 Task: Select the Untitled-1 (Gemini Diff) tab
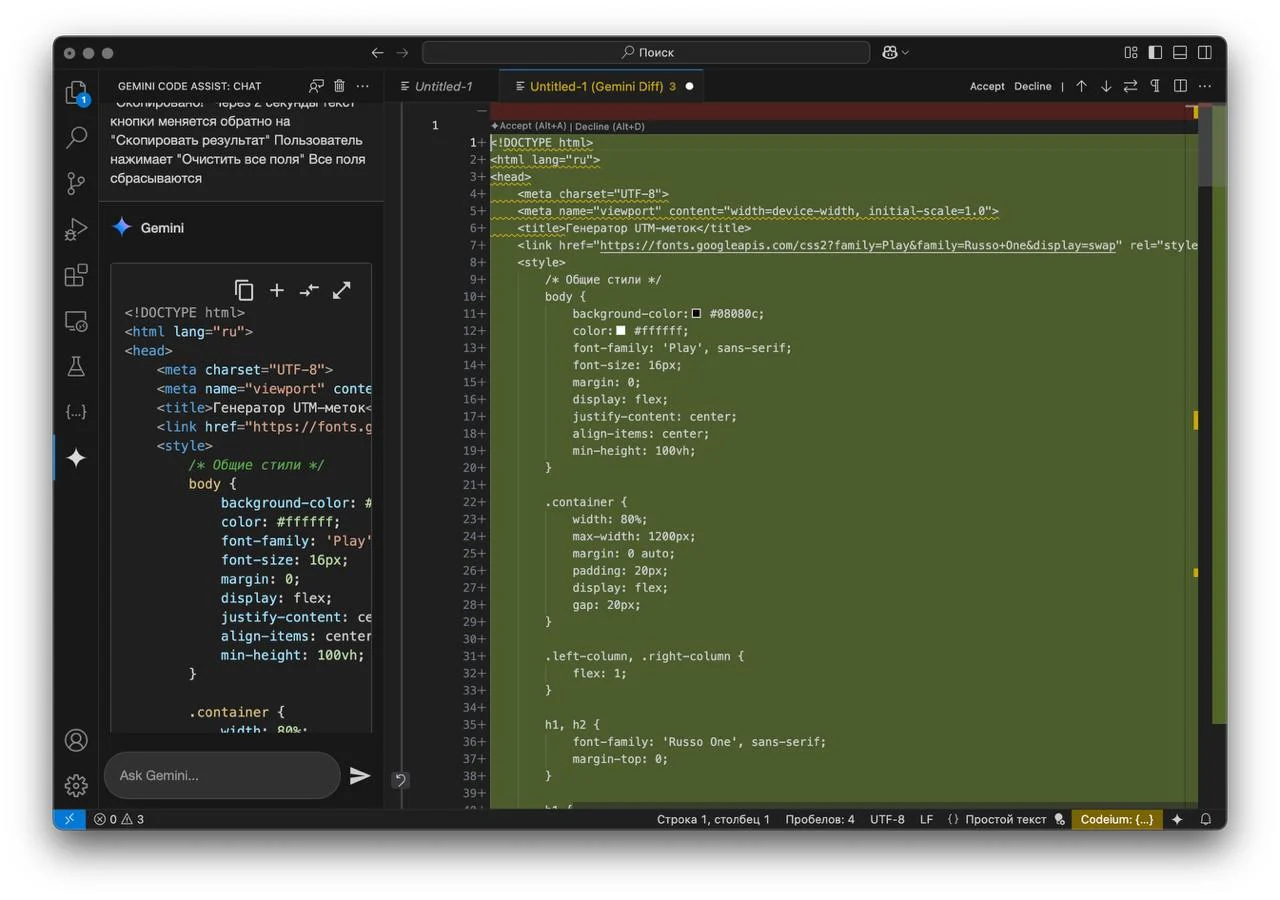click(x=596, y=86)
